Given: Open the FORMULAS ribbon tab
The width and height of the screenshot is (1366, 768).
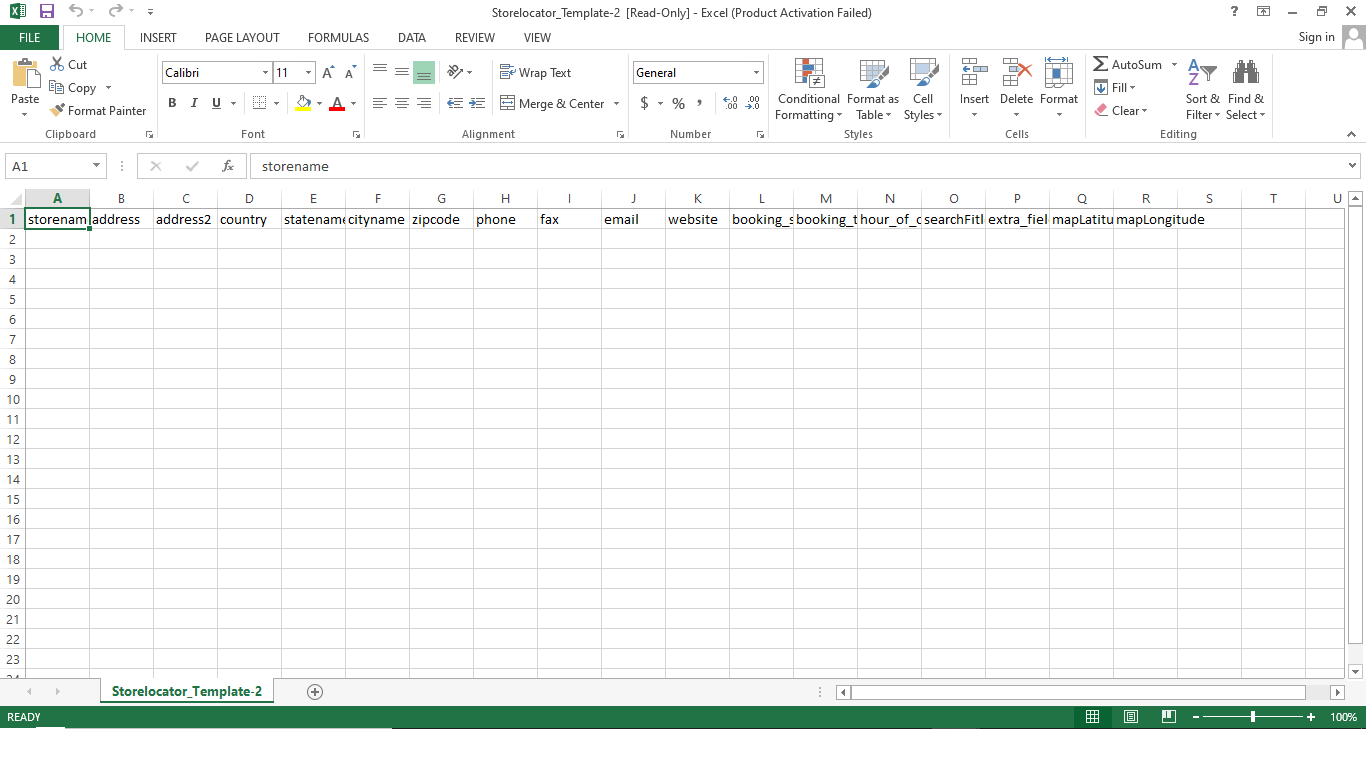Looking at the screenshot, I should [x=338, y=38].
